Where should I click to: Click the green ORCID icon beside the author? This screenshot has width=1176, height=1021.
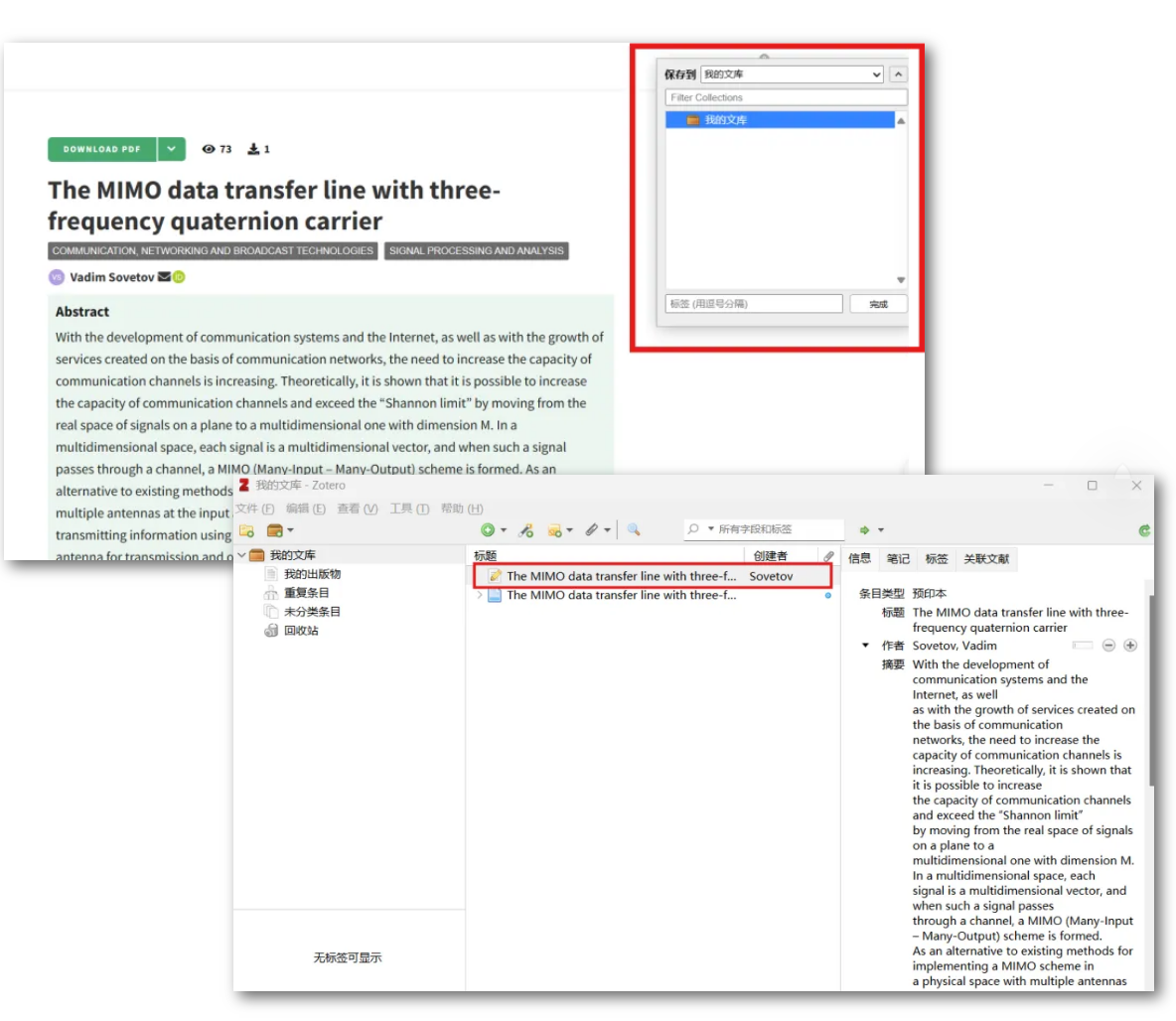coord(179,277)
